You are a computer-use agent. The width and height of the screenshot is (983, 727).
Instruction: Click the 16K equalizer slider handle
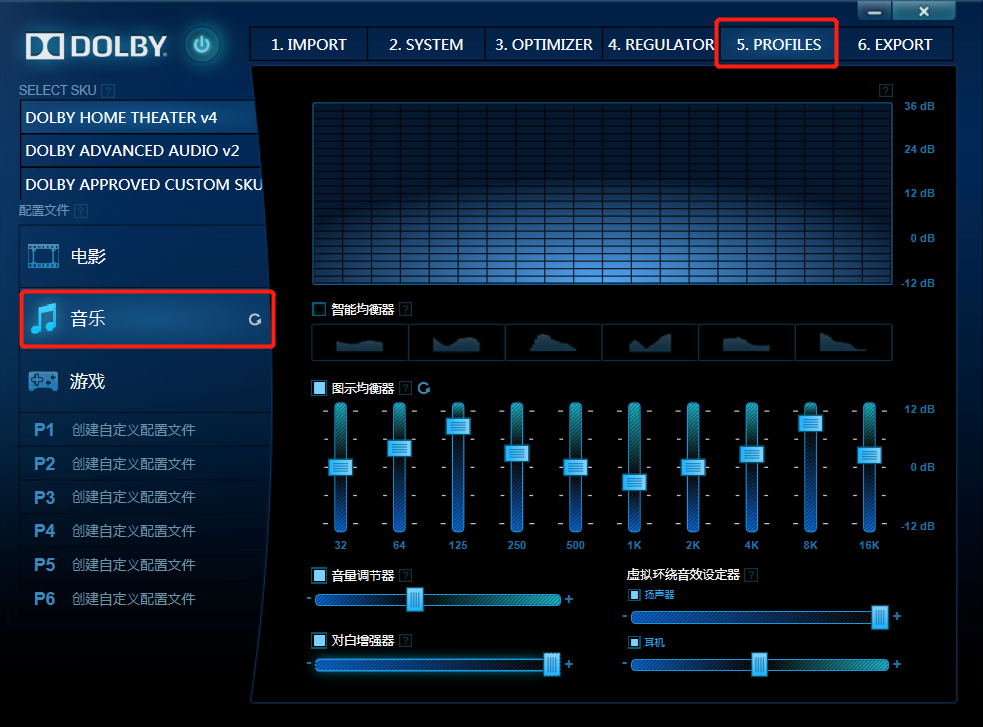pos(870,455)
